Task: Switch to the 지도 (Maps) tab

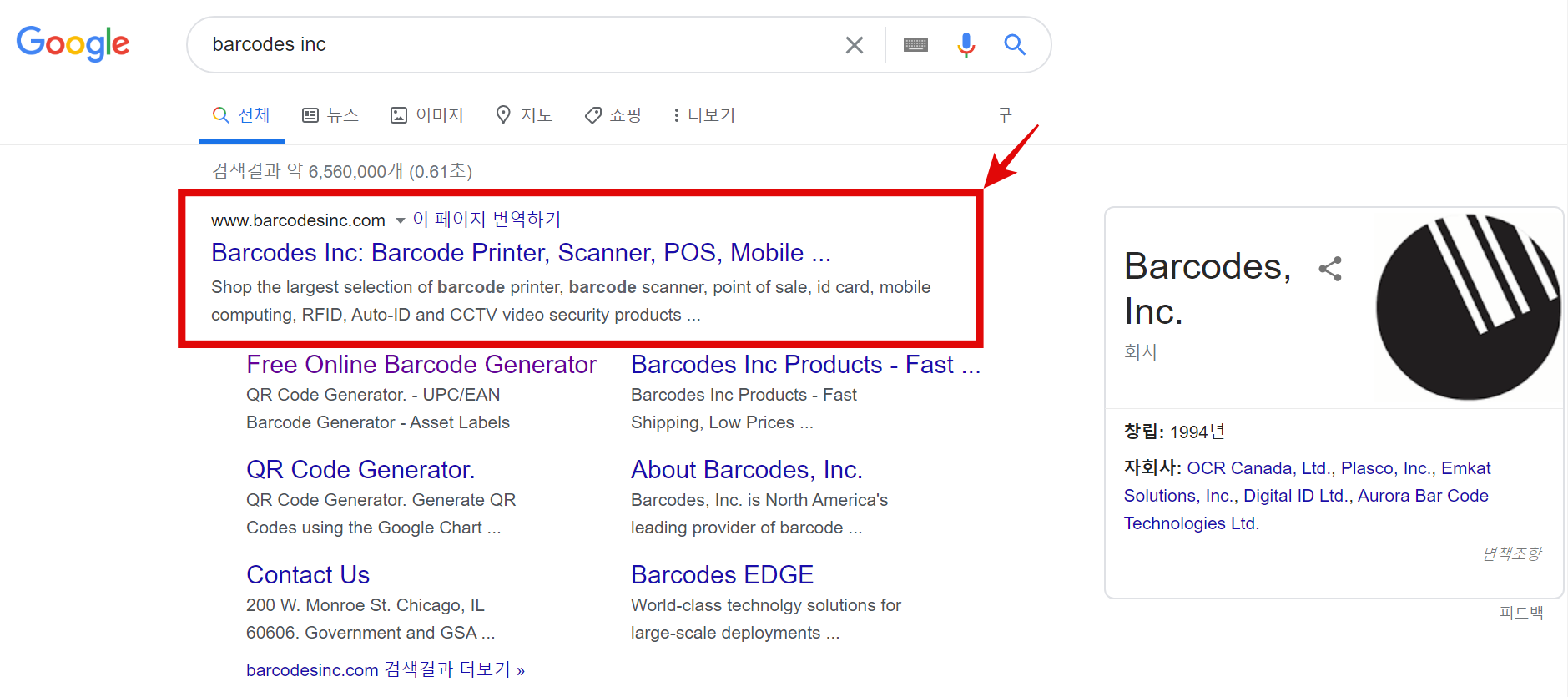Action: (524, 115)
